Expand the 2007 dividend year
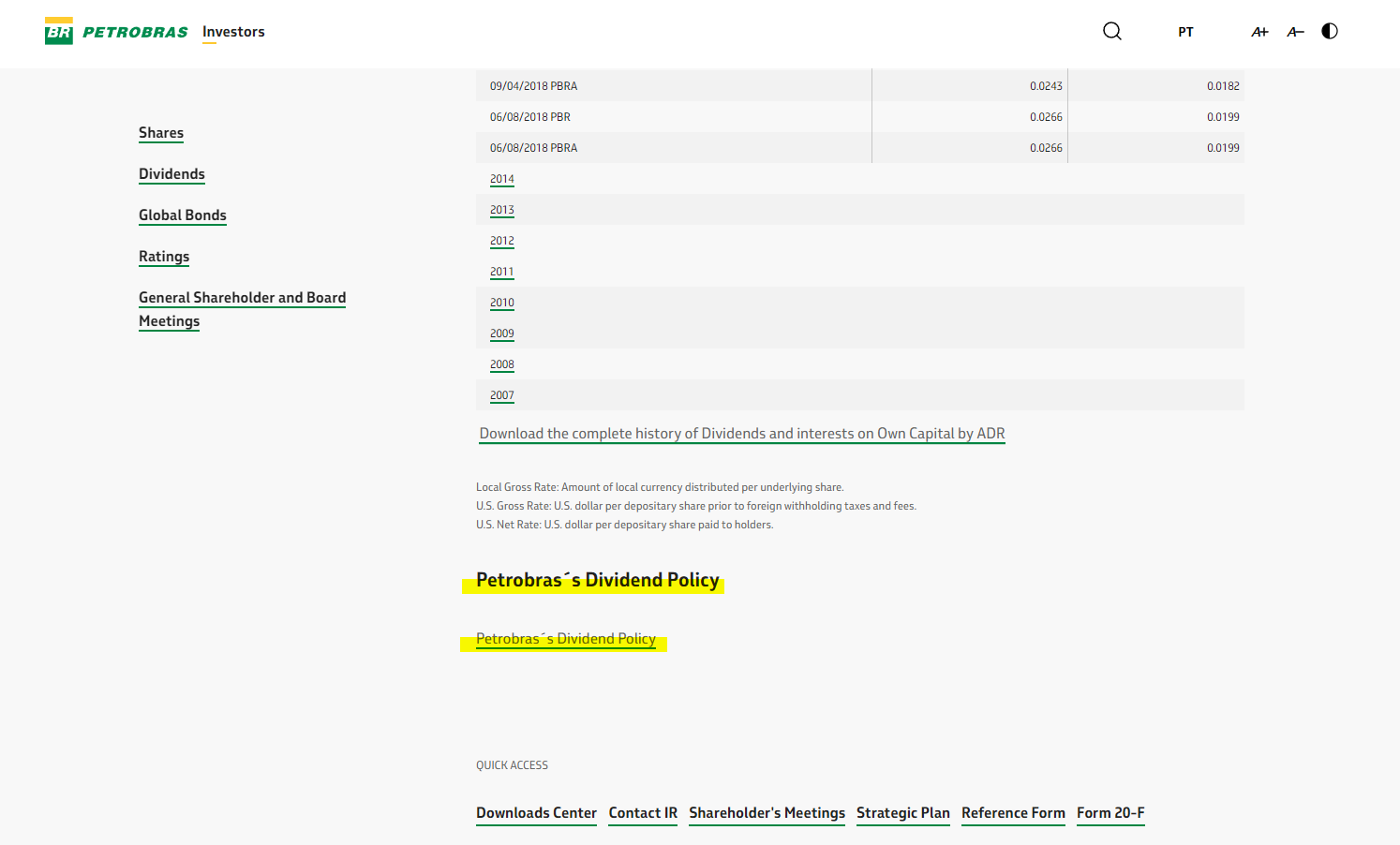 (x=502, y=395)
